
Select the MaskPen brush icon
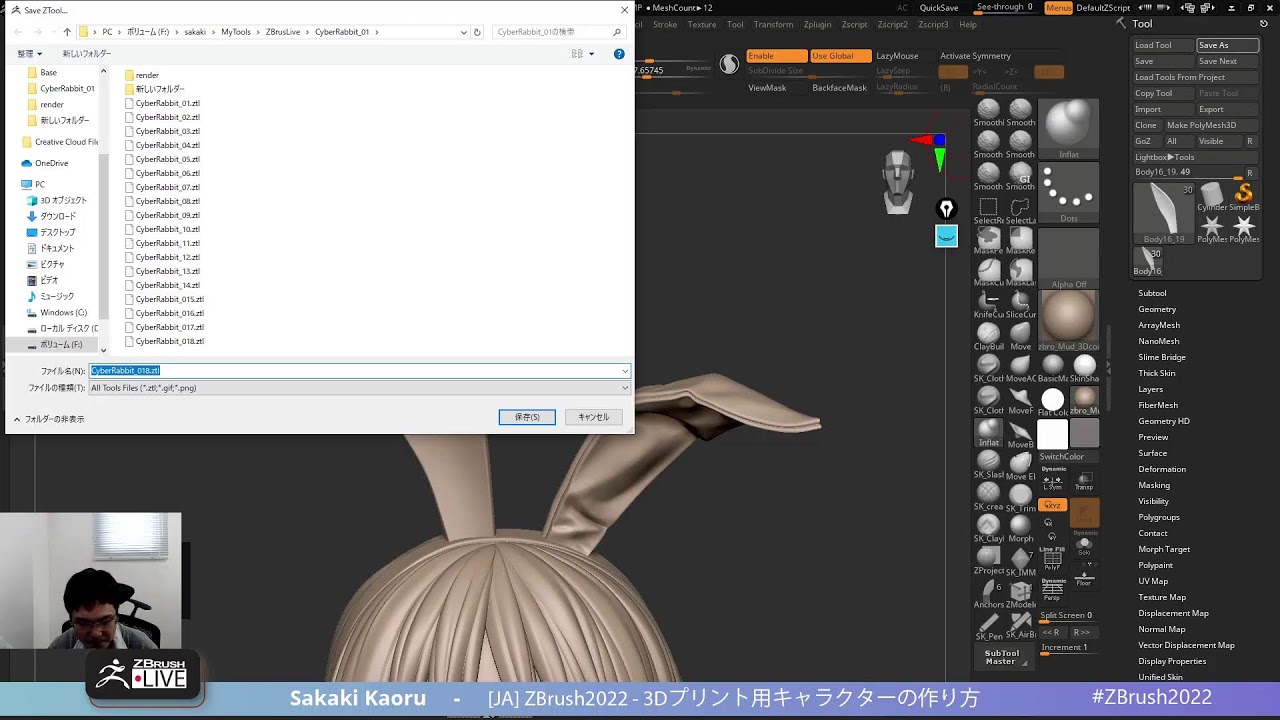click(x=988, y=238)
